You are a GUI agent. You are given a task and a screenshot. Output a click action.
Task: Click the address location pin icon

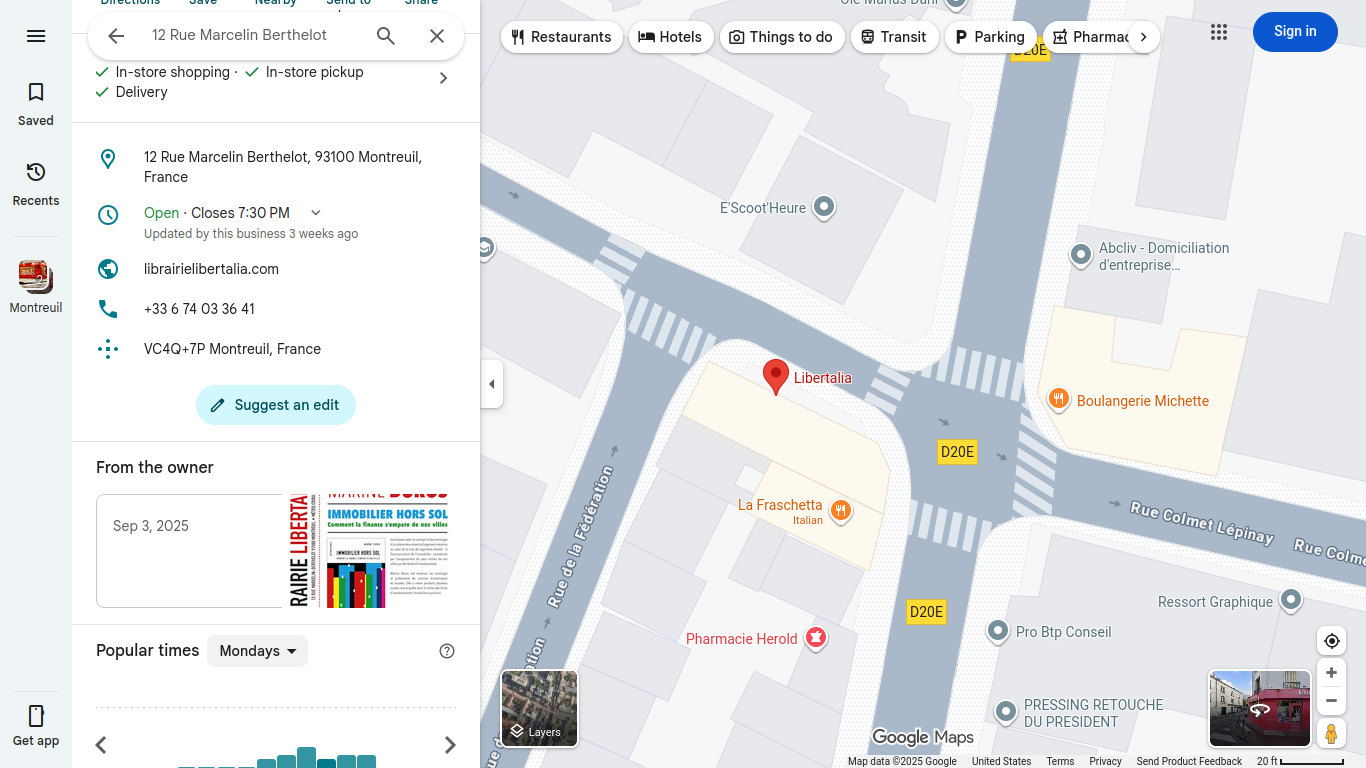coord(108,159)
